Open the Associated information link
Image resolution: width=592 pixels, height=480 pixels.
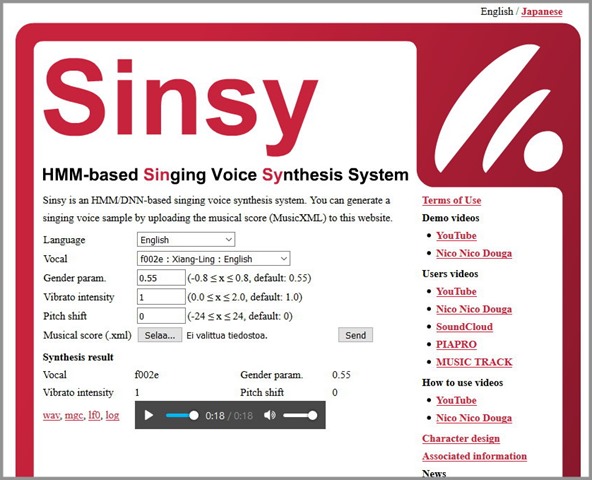click(474, 456)
